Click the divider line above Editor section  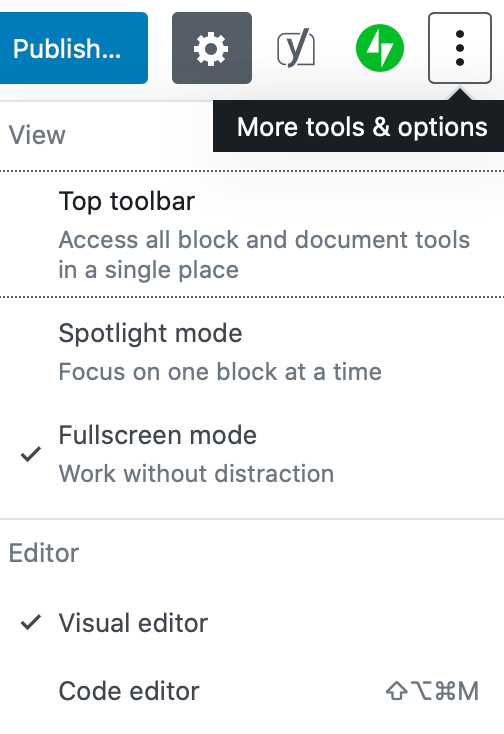[252, 519]
